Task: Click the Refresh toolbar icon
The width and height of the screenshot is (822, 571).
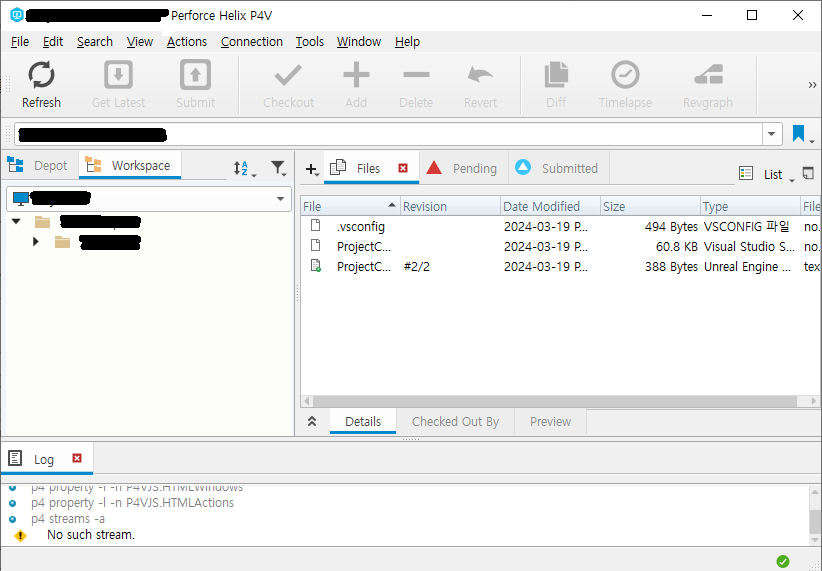Action: click(41, 74)
